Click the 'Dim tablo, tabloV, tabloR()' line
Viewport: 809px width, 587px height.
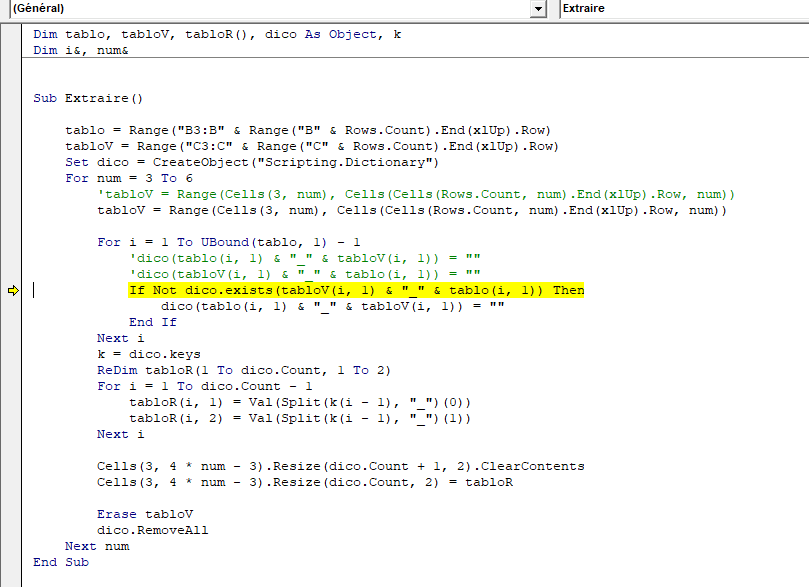[217, 35]
